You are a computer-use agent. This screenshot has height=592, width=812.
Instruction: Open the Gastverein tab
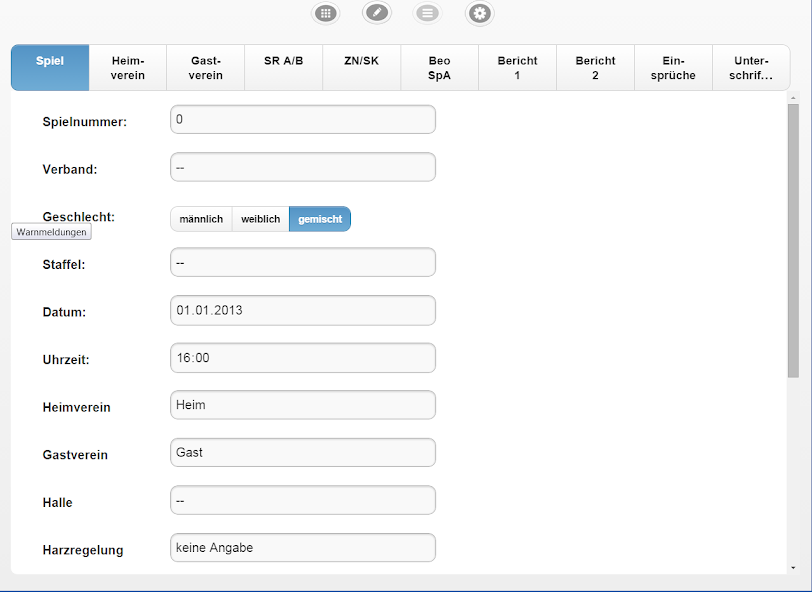click(x=206, y=68)
